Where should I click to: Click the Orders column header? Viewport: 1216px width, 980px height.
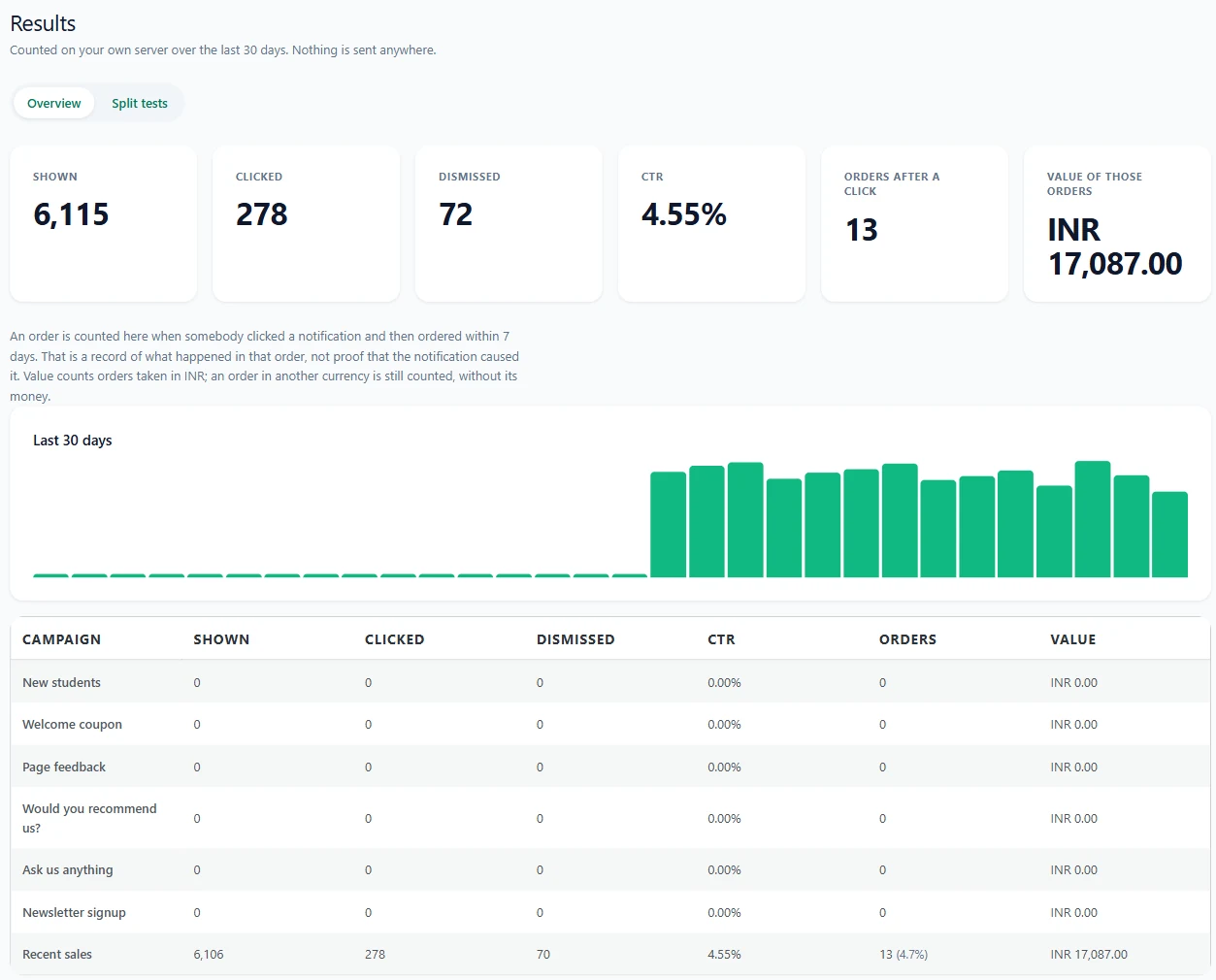[x=907, y=639]
